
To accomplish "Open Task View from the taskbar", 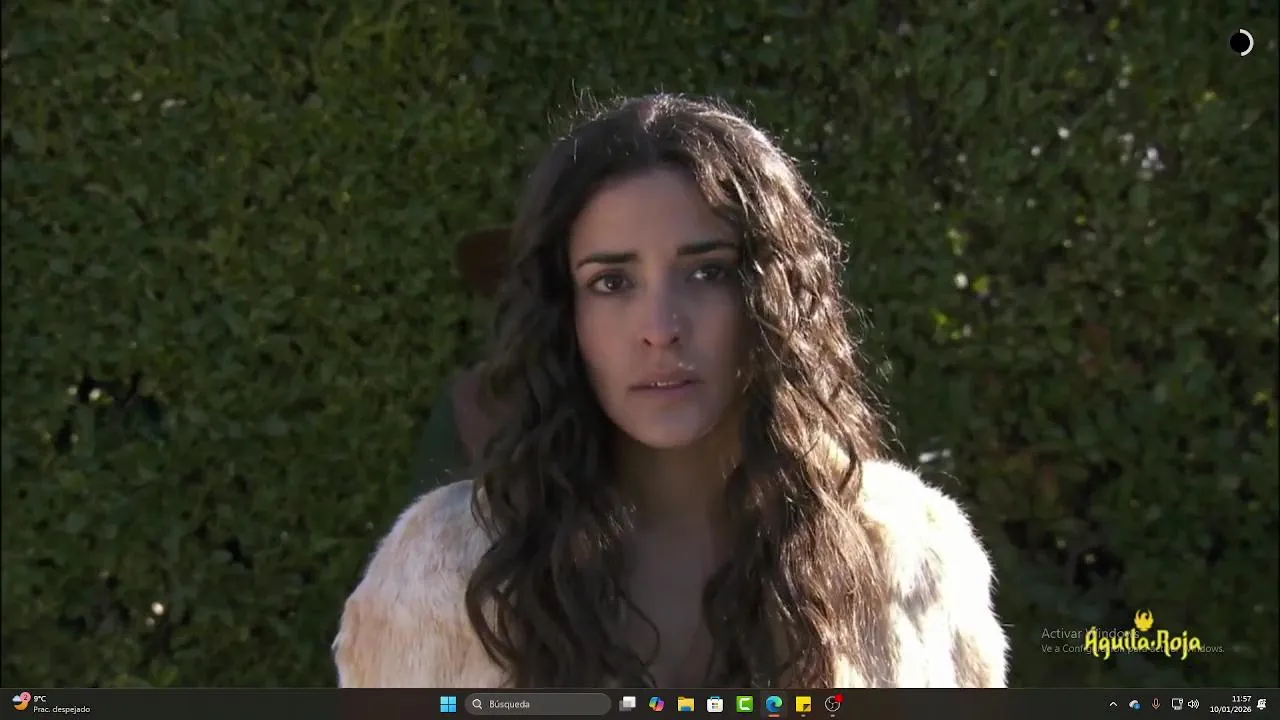I will coord(627,704).
